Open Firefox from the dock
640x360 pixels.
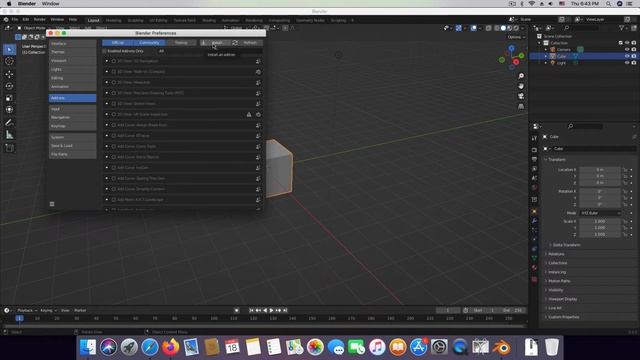point(171,347)
